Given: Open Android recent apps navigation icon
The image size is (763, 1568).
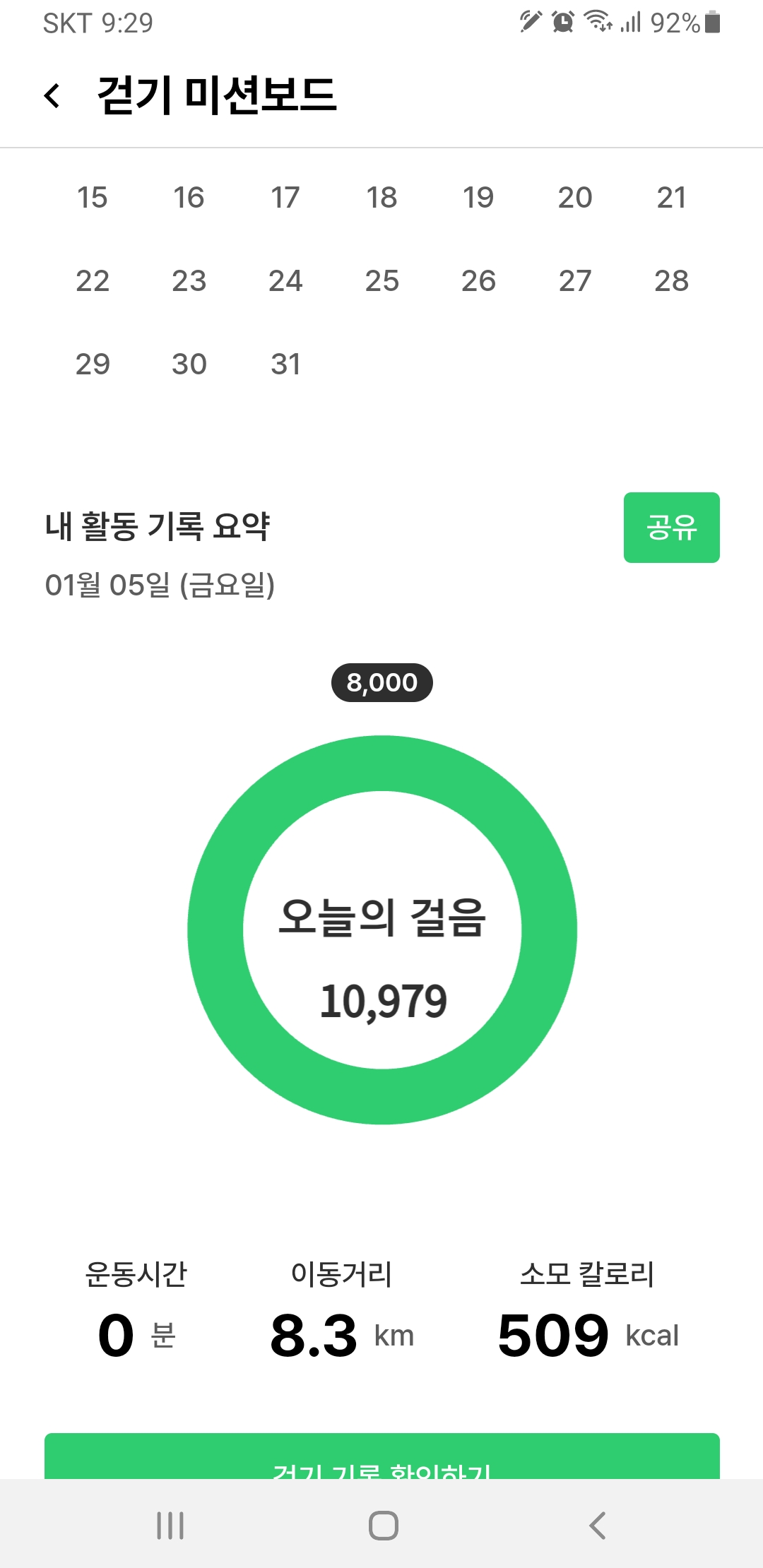Looking at the screenshot, I should [x=170, y=1525].
